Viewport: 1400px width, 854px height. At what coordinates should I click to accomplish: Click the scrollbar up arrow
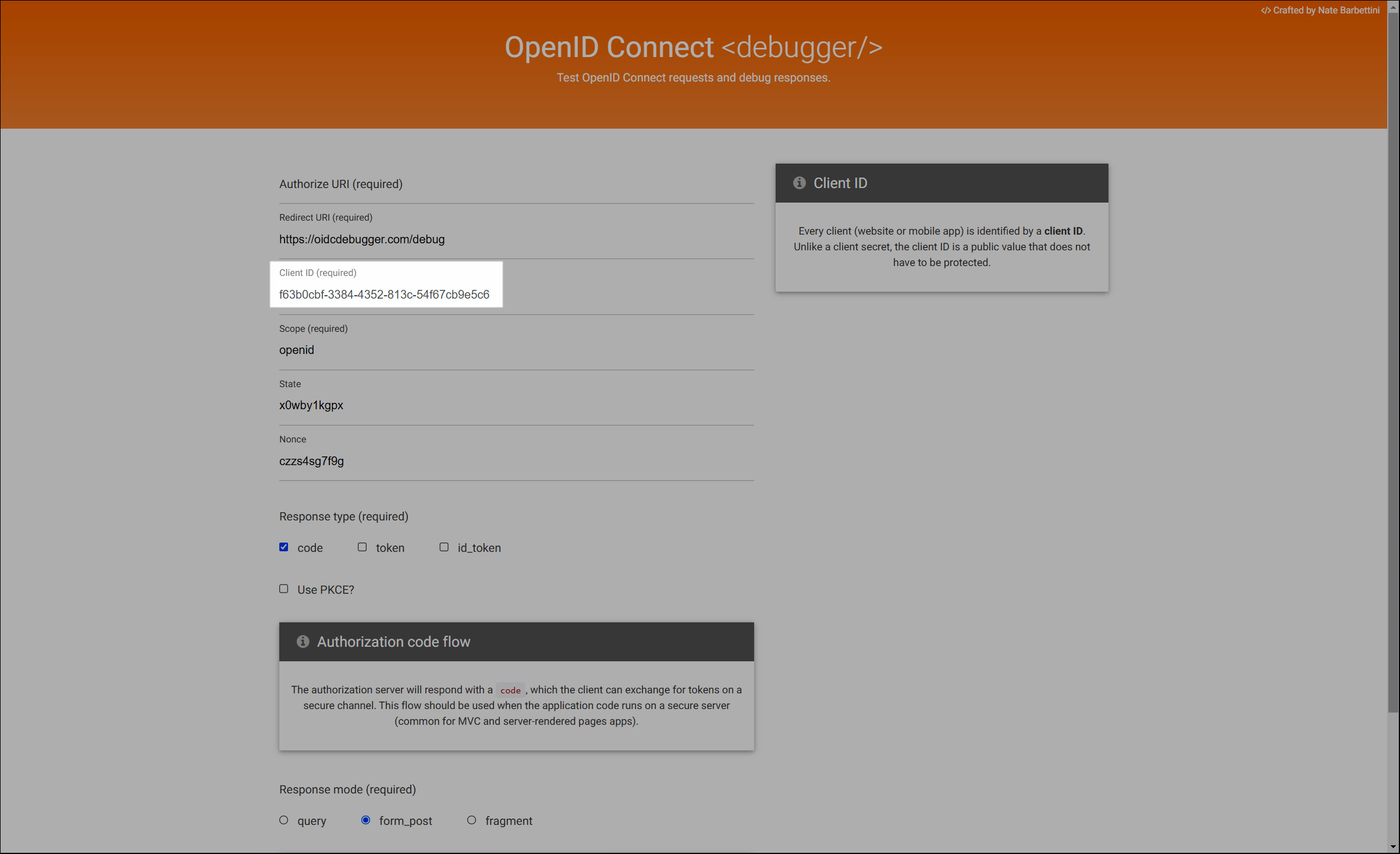click(x=1393, y=6)
